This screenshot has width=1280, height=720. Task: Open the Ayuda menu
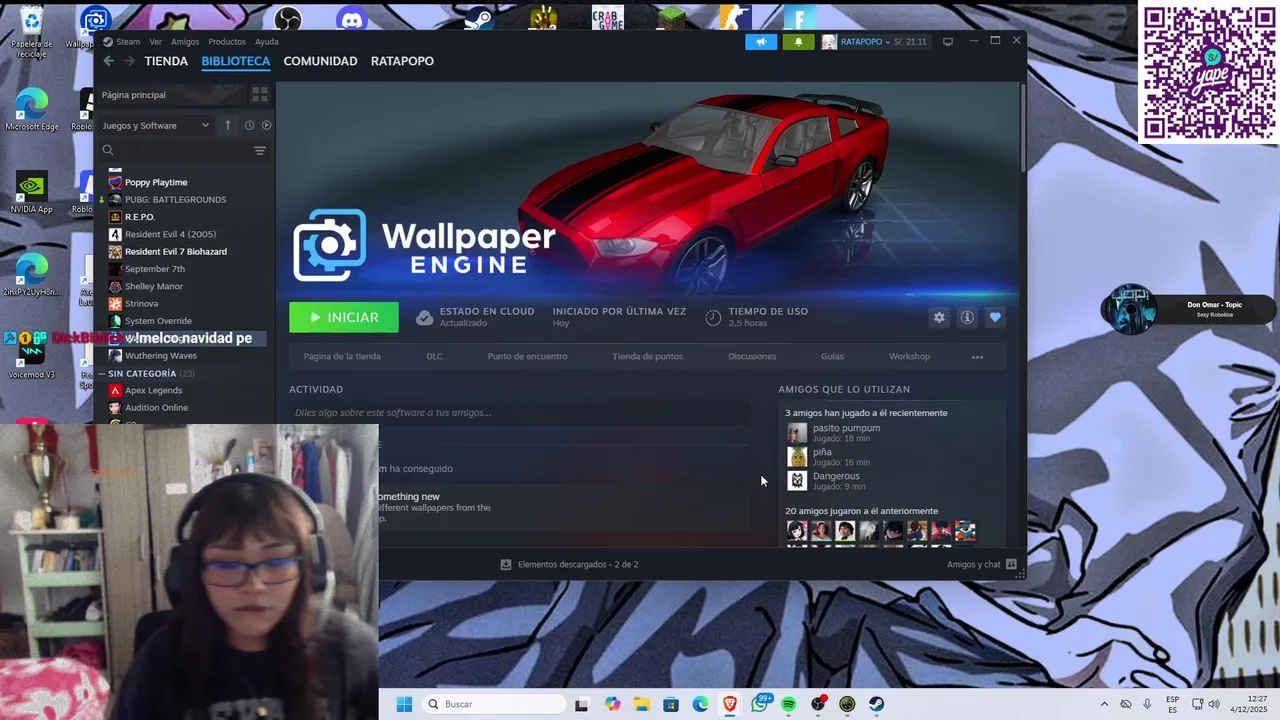(267, 42)
